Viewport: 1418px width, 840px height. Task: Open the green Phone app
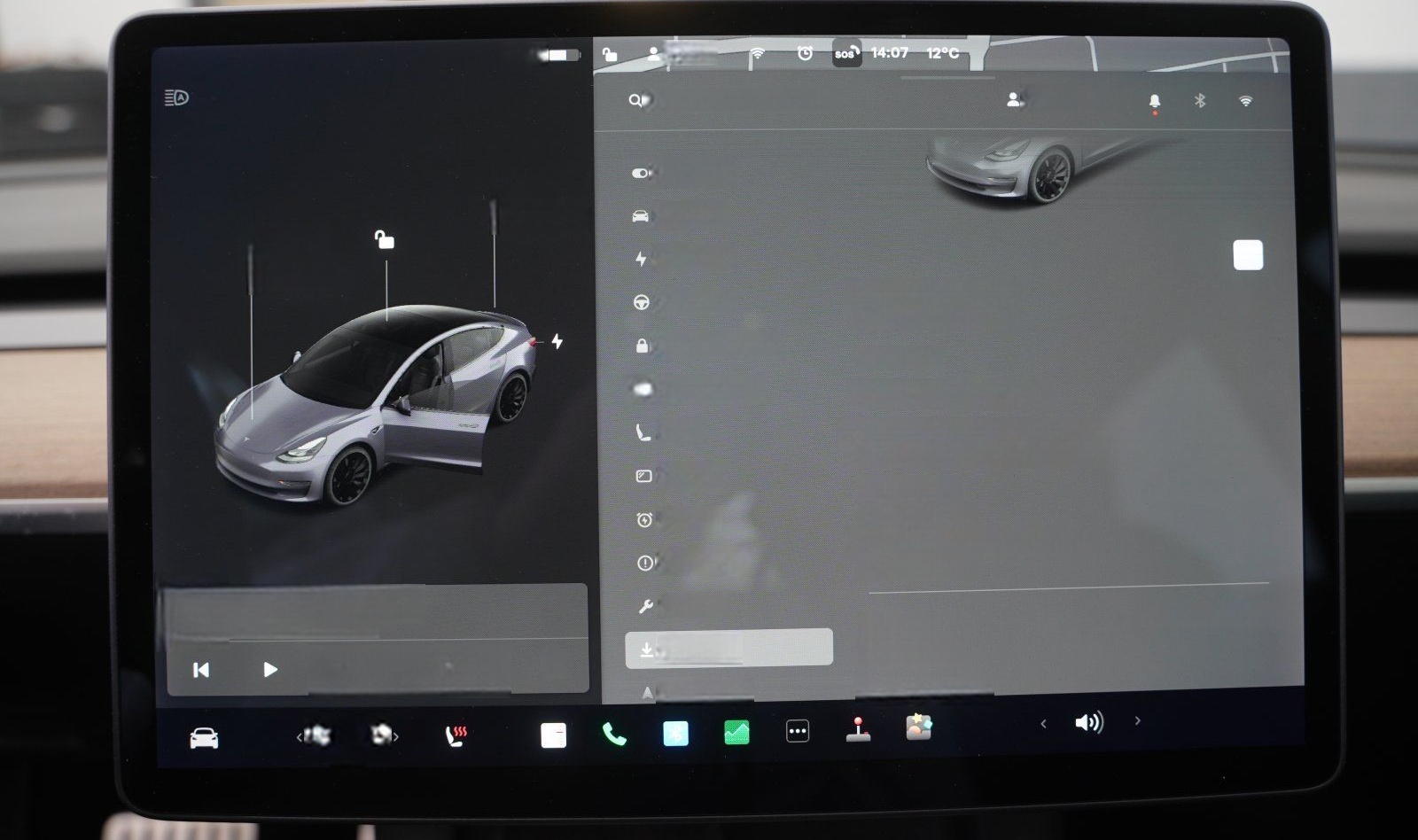[614, 734]
